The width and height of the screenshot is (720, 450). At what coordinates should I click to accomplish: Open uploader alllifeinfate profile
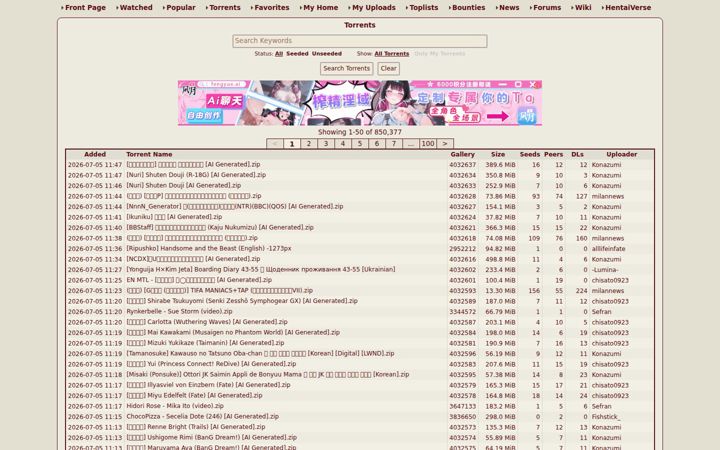coord(608,248)
